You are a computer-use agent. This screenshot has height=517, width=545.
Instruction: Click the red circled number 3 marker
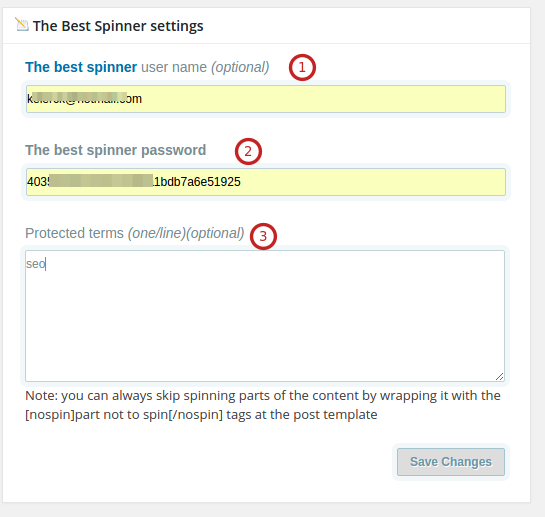tap(263, 236)
